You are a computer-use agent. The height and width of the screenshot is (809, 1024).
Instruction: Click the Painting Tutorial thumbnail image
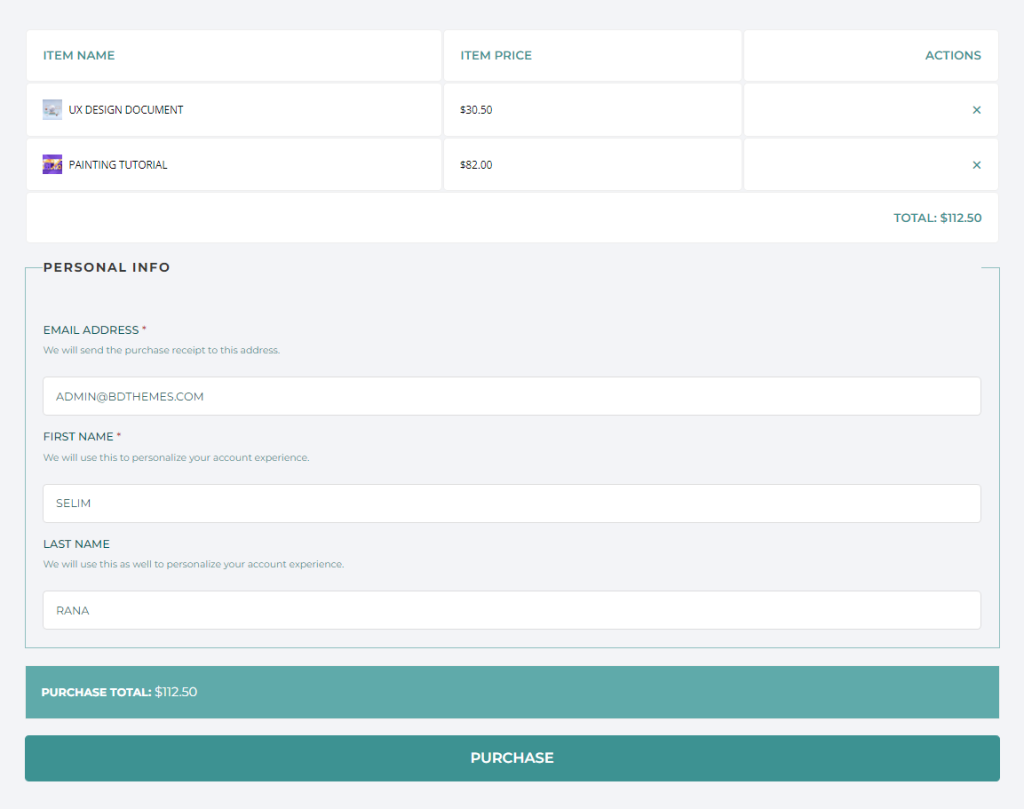[x=52, y=165]
